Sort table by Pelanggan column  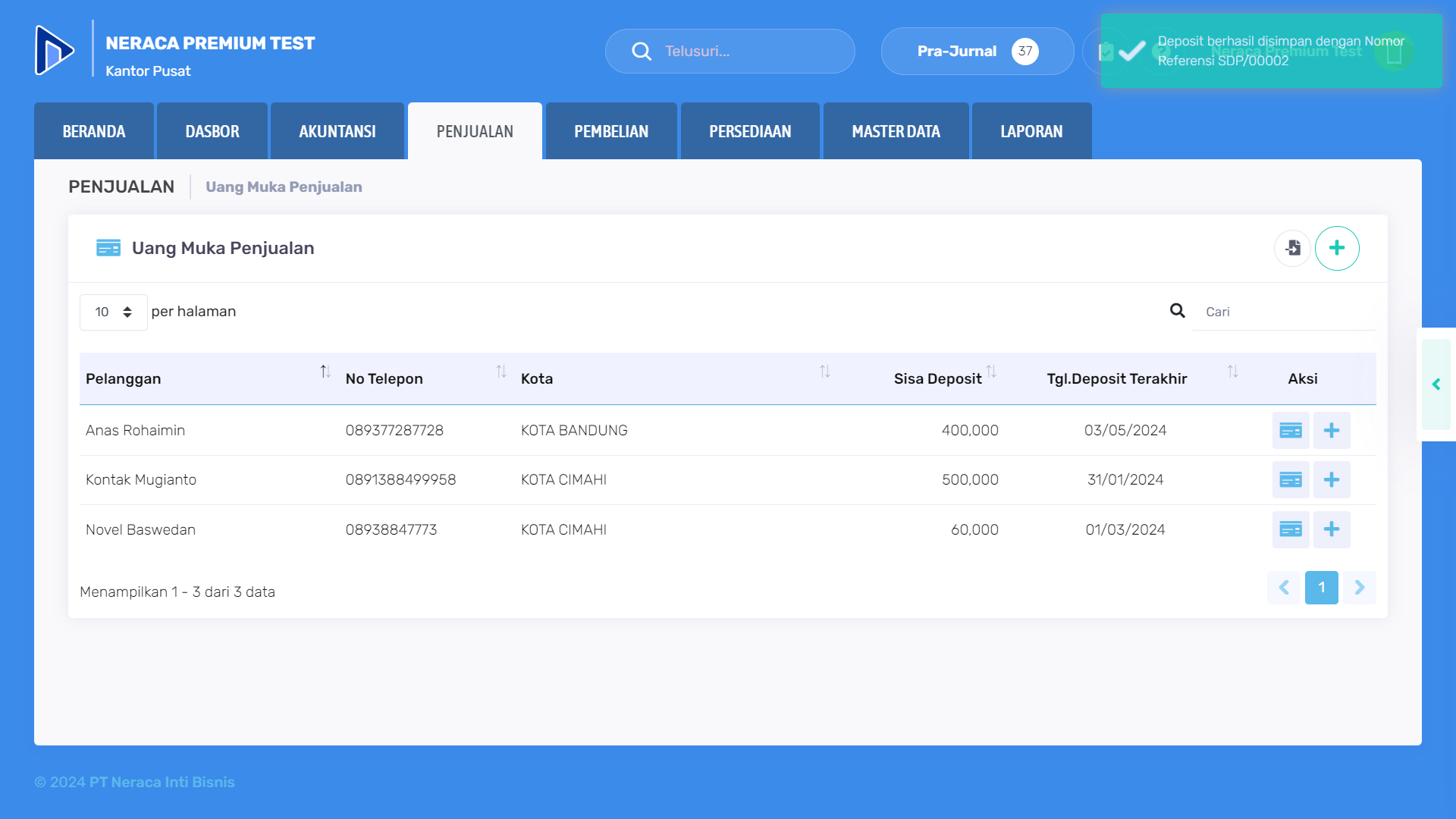pyautogui.click(x=325, y=372)
